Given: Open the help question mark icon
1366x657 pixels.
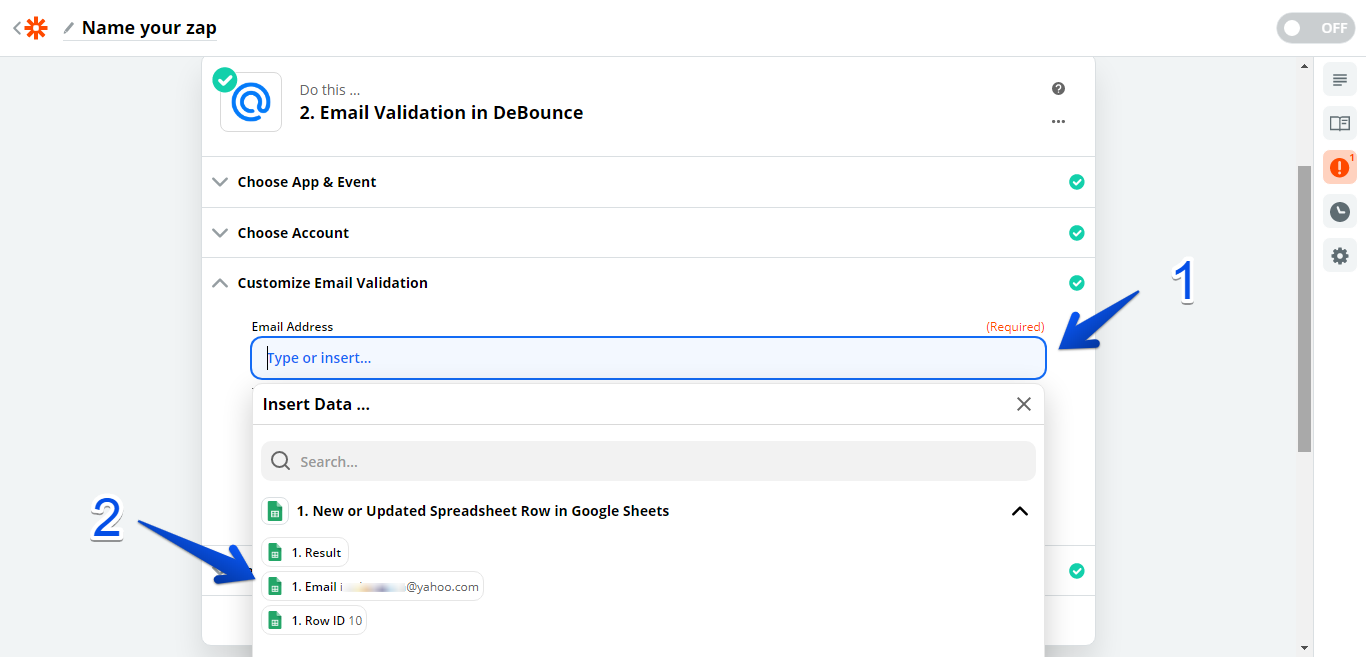Looking at the screenshot, I should (1058, 89).
